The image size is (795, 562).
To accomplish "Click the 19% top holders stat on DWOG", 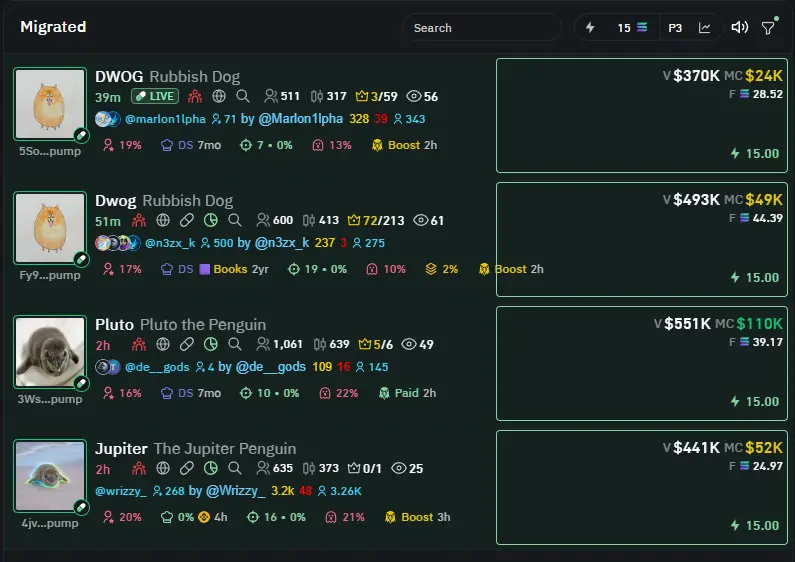I will pyautogui.click(x=122, y=145).
